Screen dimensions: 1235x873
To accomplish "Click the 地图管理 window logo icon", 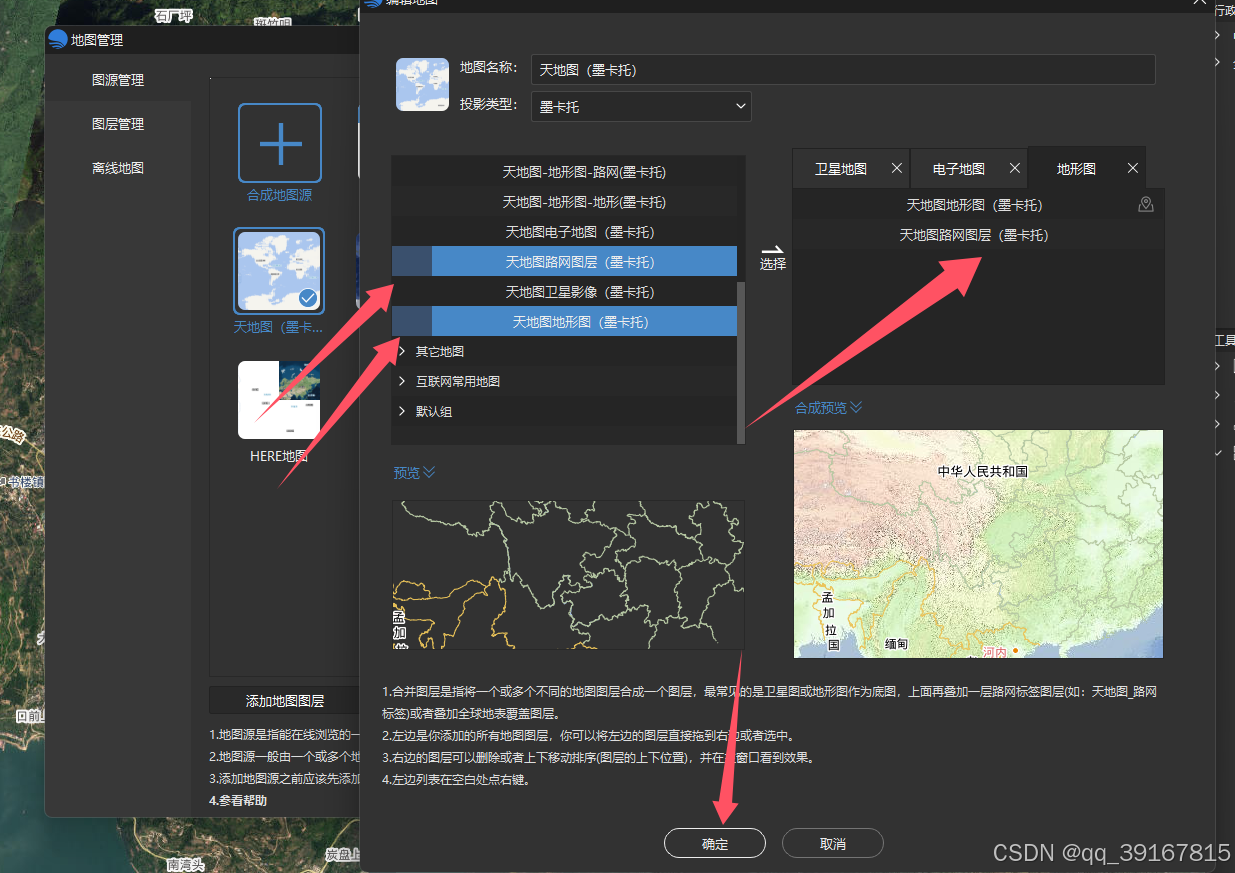I will pos(57,40).
